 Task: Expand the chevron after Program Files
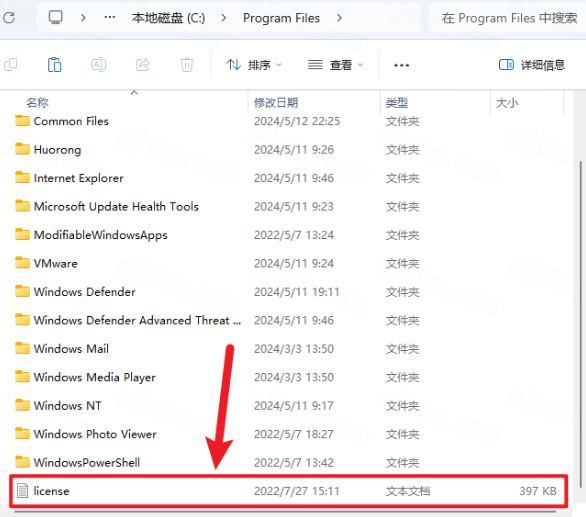tap(339, 18)
